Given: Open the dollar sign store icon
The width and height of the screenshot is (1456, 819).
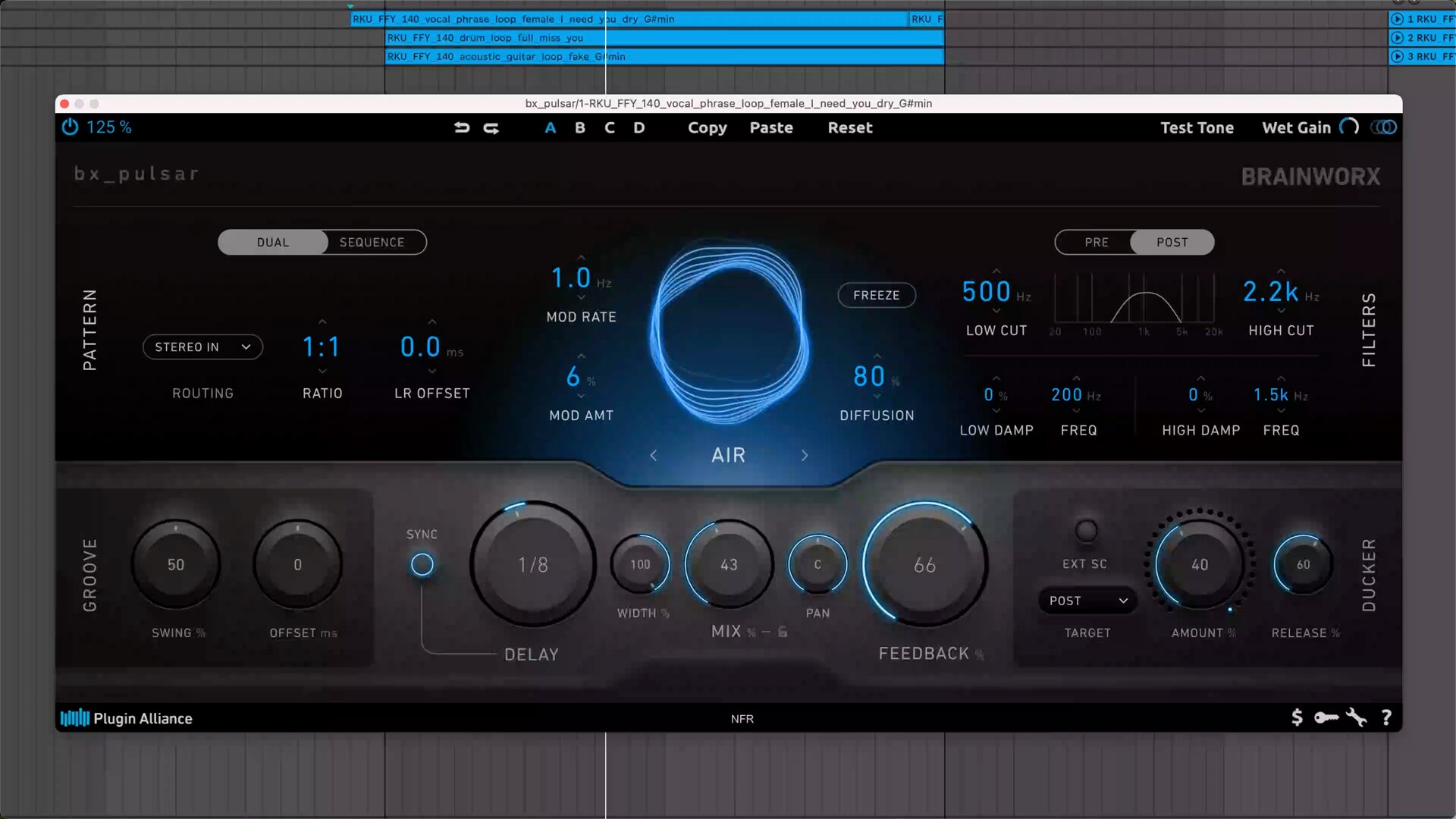Looking at the screenshot, I should click(x=1297, y=717).
